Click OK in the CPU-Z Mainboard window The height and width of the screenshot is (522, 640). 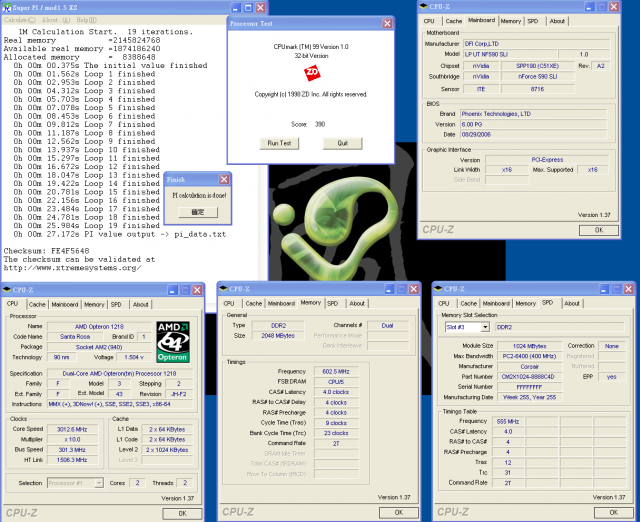599,230
